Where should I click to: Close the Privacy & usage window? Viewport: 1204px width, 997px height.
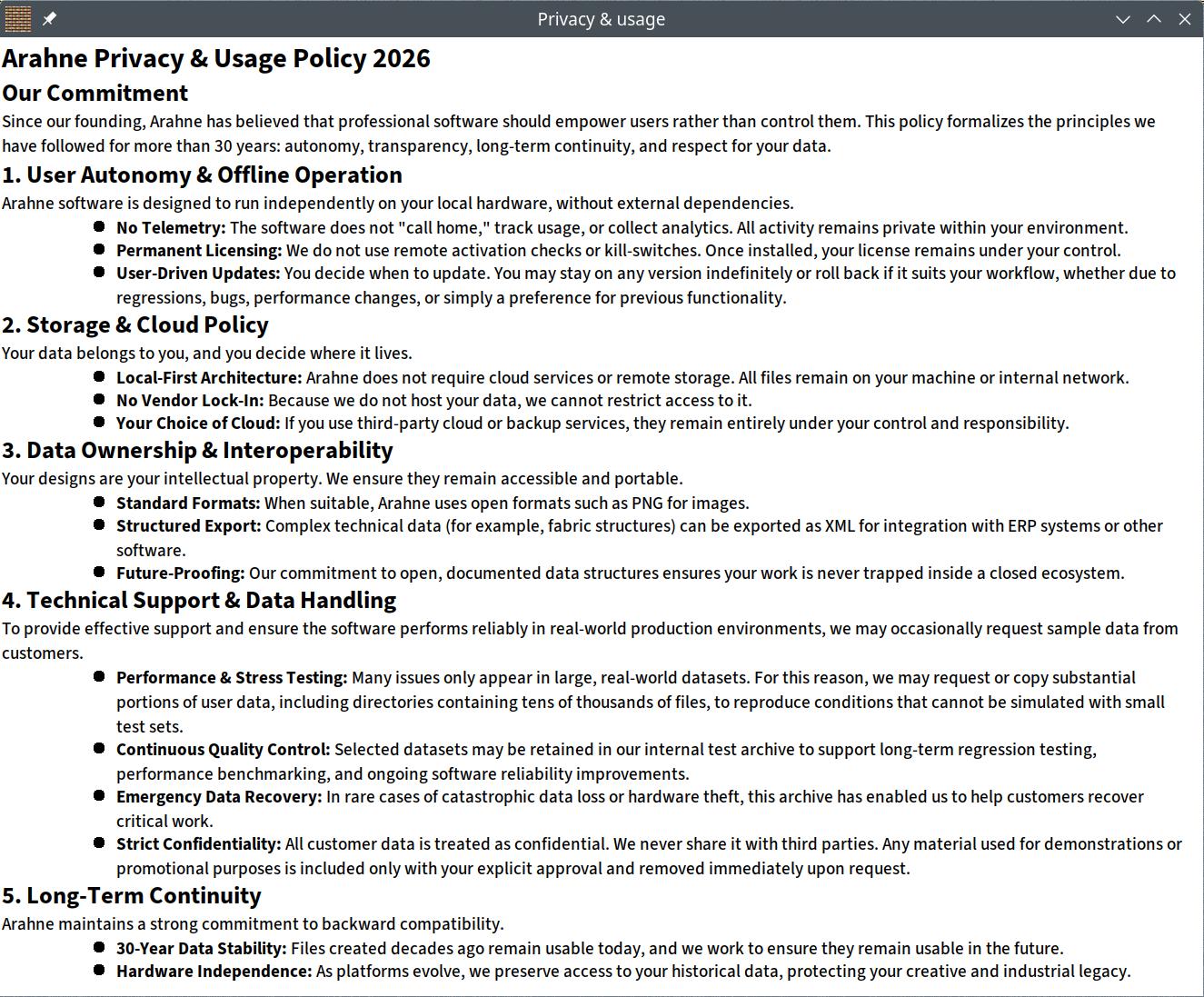click(1185, 19)
